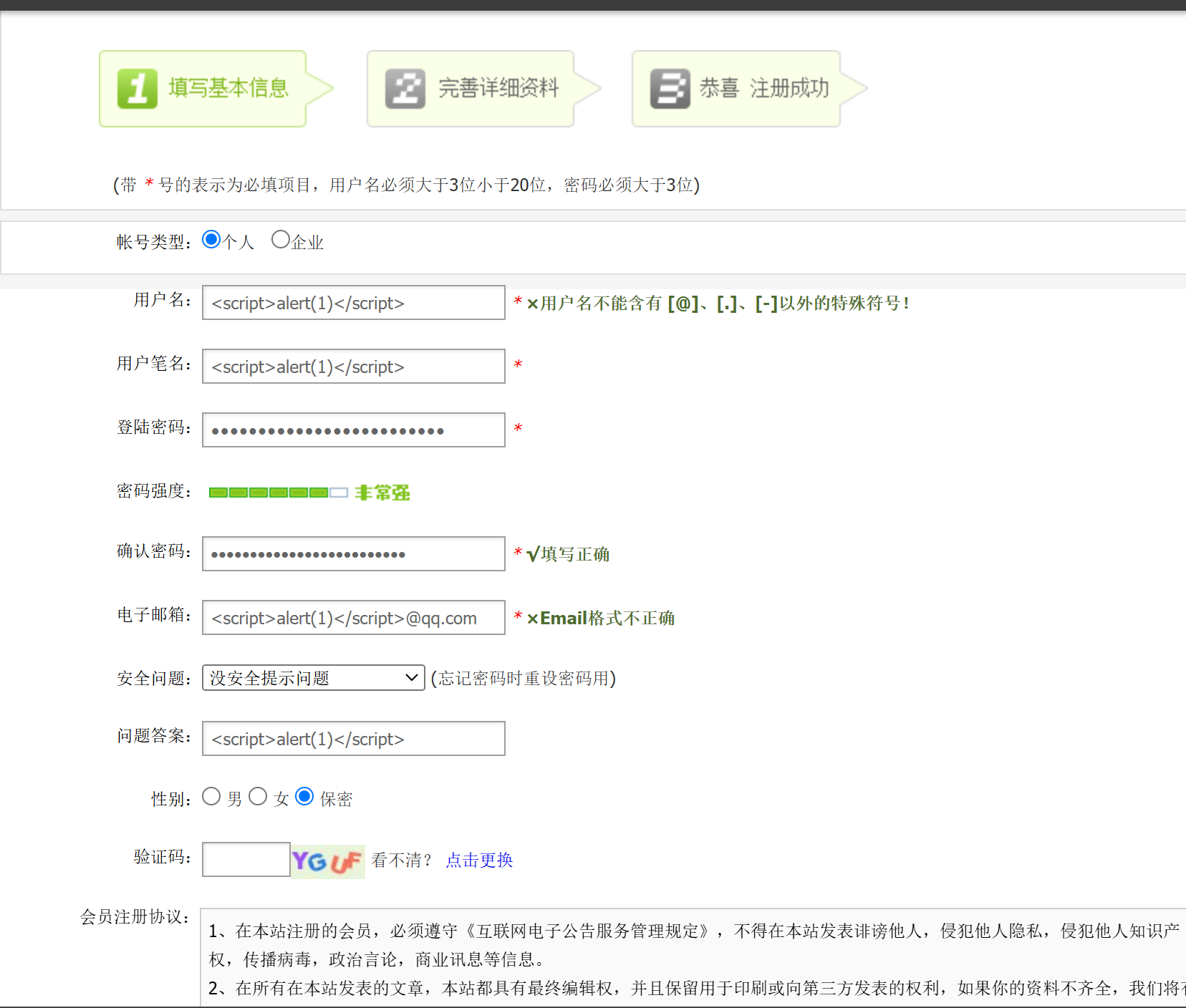This screenshot has height=1008, width=1186.
Task: Click the 密码强度 strength meter bar
Action: click(279, 493)
